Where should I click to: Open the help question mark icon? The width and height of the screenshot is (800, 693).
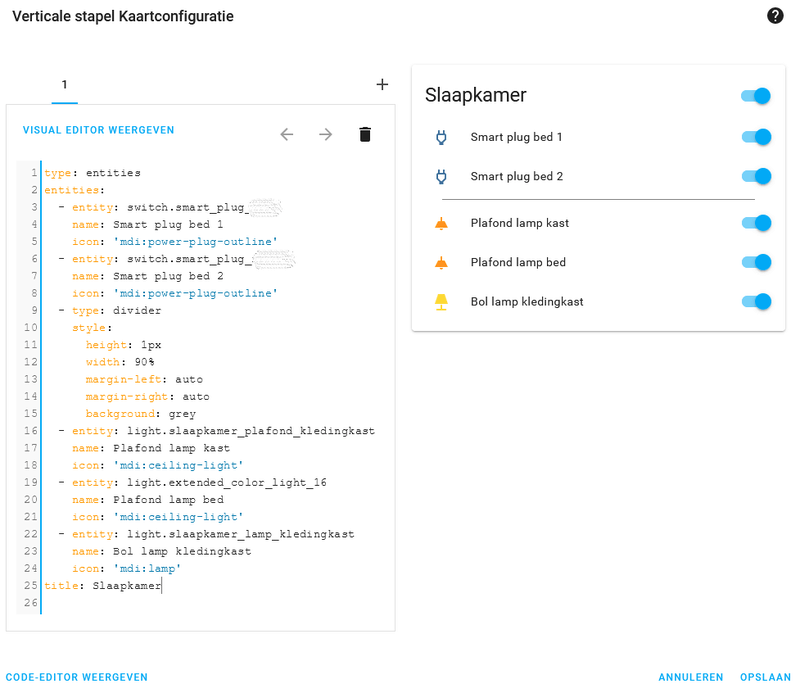coord(775,16)
